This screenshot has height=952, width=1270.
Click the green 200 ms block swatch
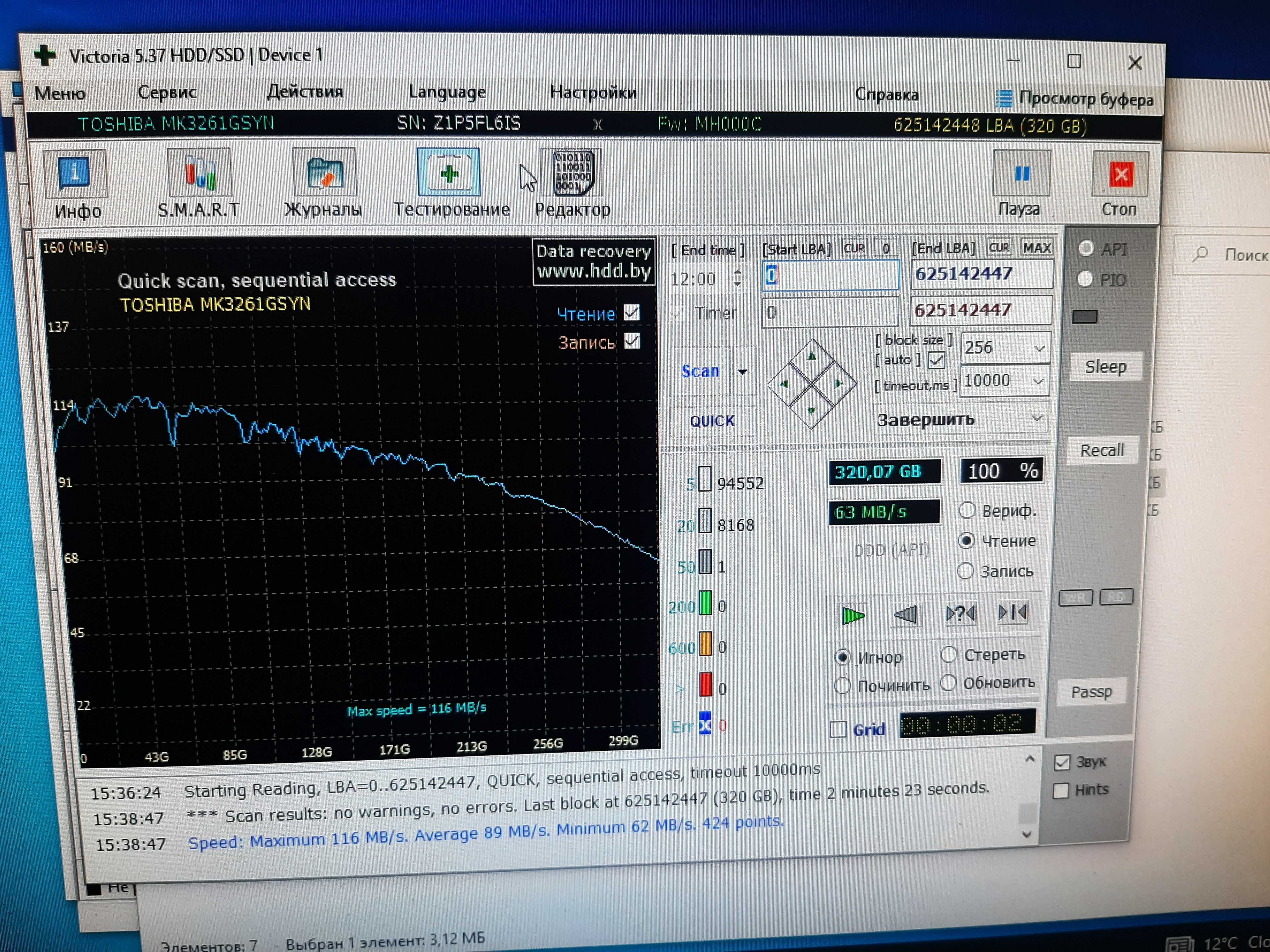705,604
